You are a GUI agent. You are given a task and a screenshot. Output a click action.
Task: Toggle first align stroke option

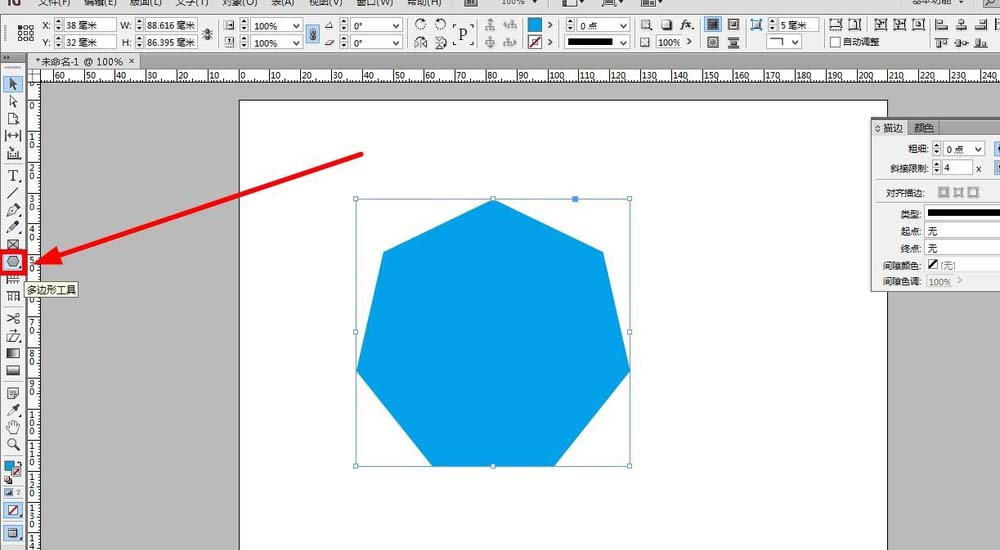(943, 192)
